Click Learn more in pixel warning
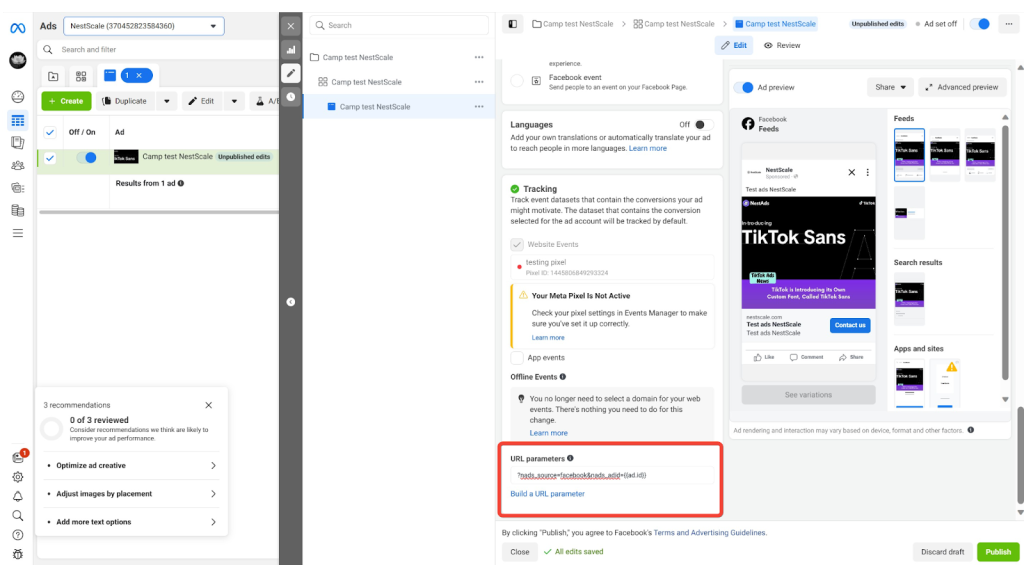Image resolution: width=1024 pixels, height=565 pixels. [548, 338]
